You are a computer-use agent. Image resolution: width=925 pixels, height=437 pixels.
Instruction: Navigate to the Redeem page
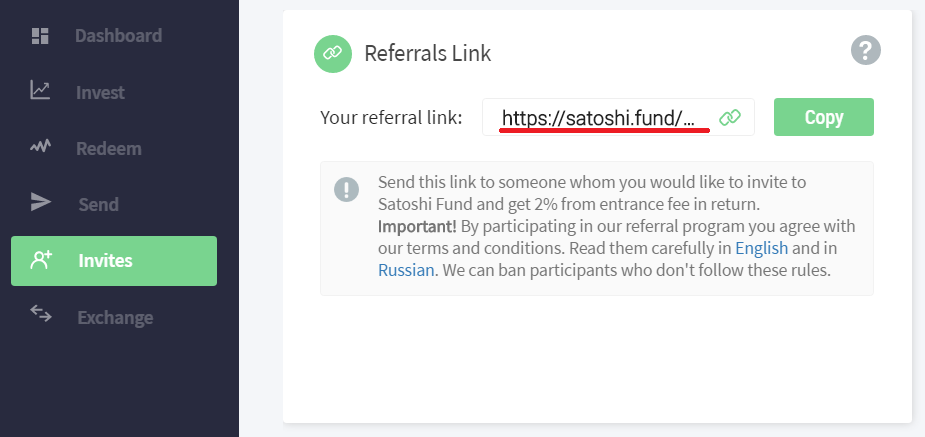(x=108, y=148)
